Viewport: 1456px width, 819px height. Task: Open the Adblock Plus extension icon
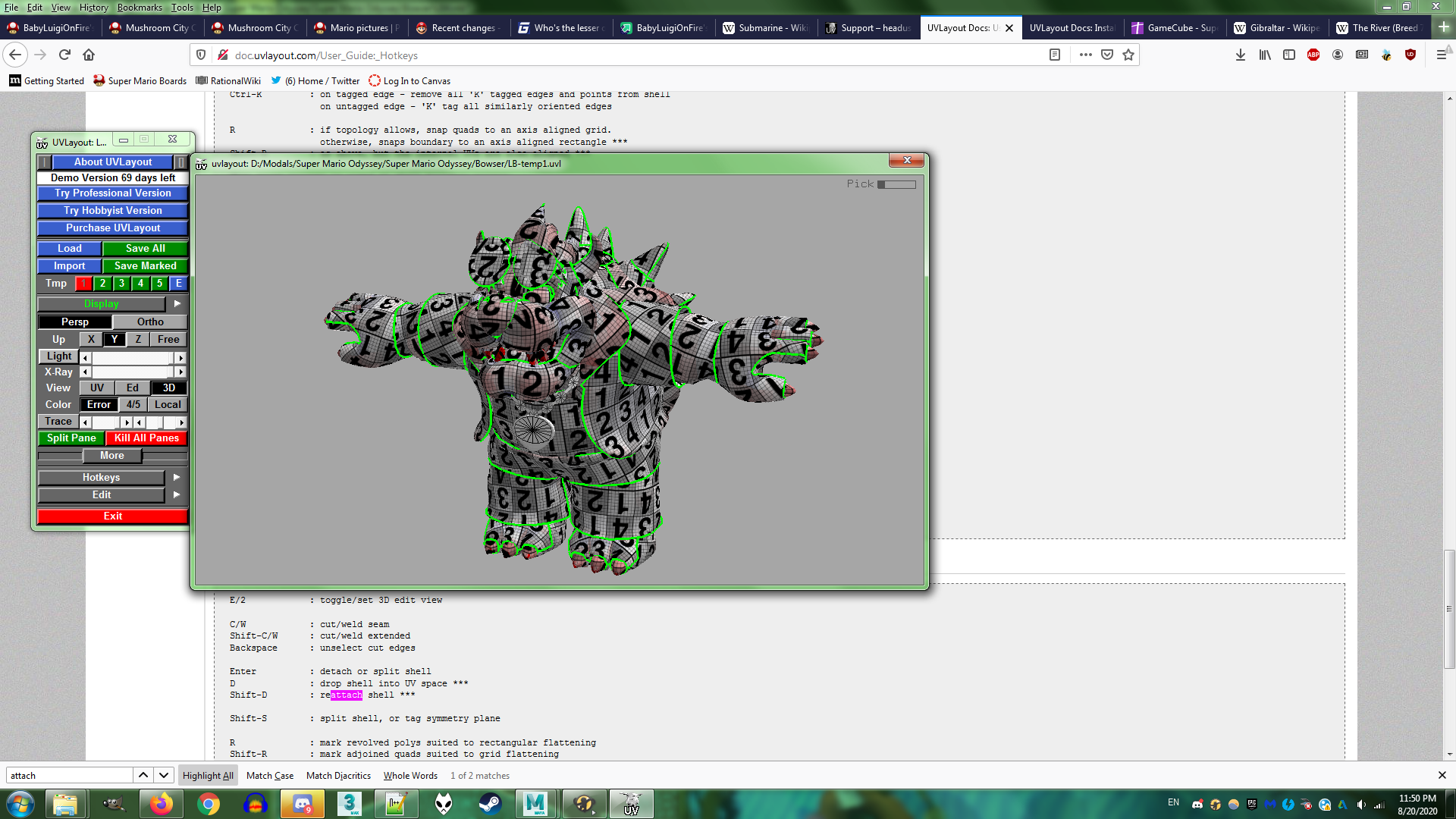(1313, 55)
